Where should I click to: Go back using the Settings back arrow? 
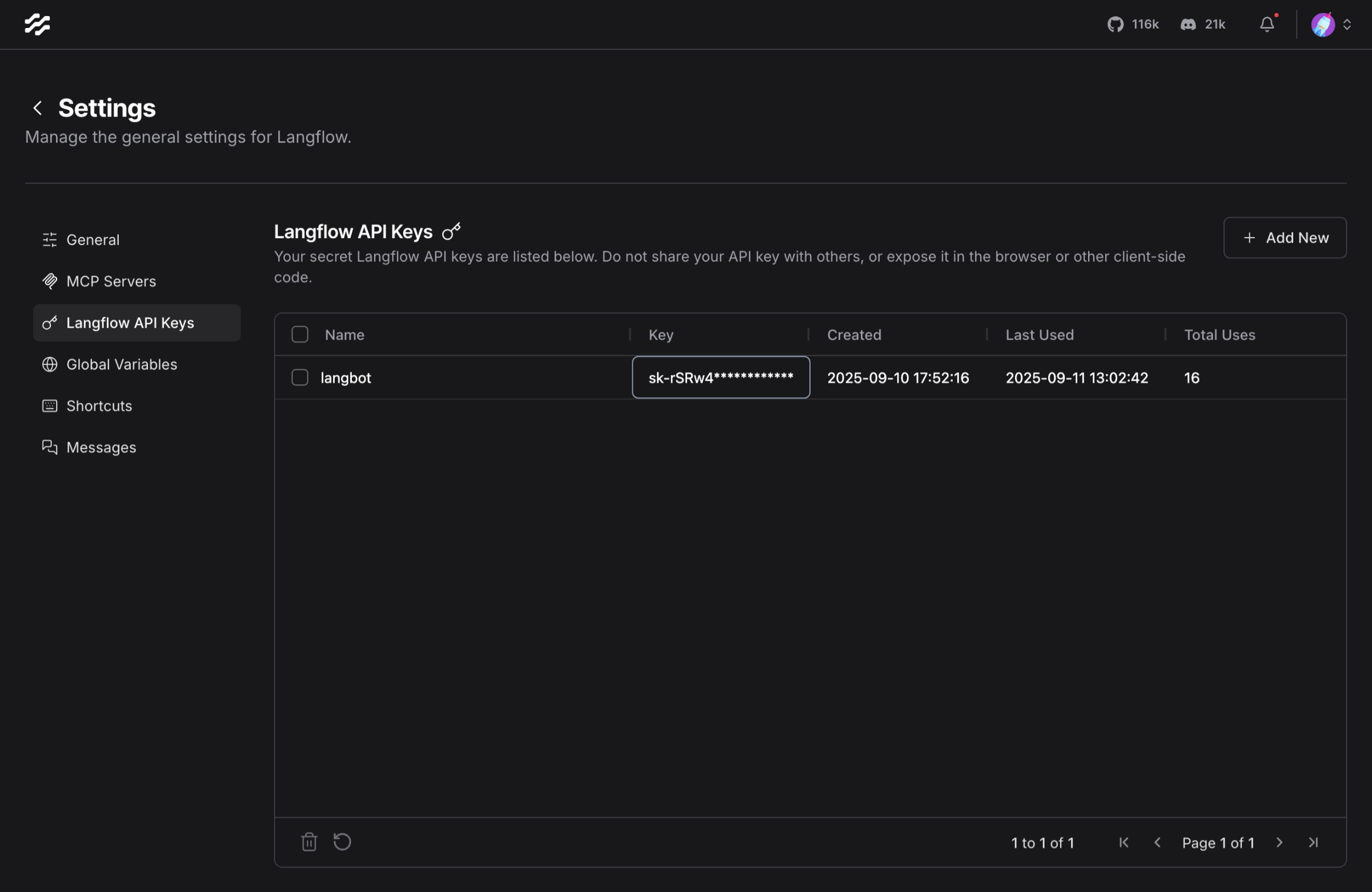[37, 108]
